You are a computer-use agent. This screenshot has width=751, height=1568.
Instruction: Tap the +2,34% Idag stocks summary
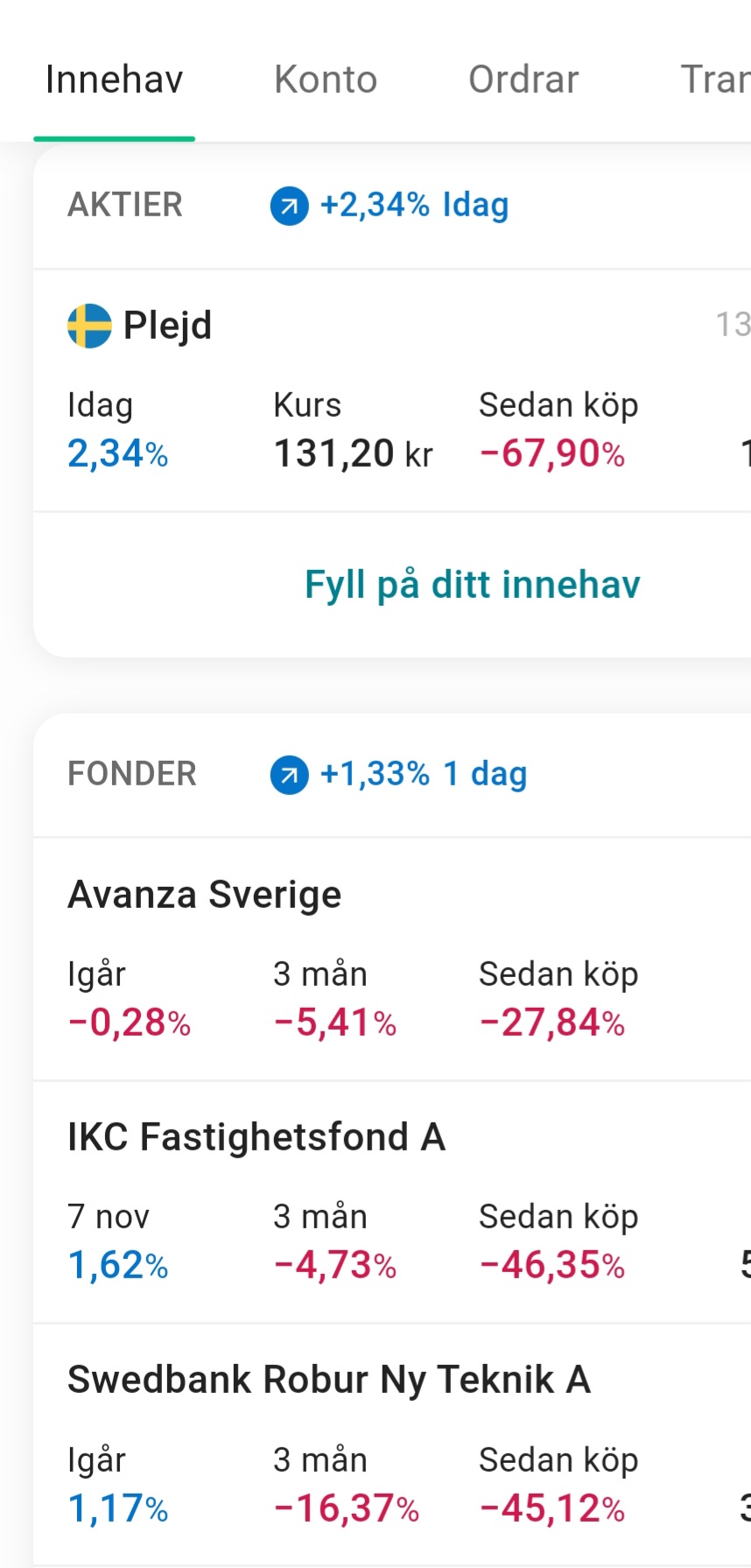[x=414, y=206]
